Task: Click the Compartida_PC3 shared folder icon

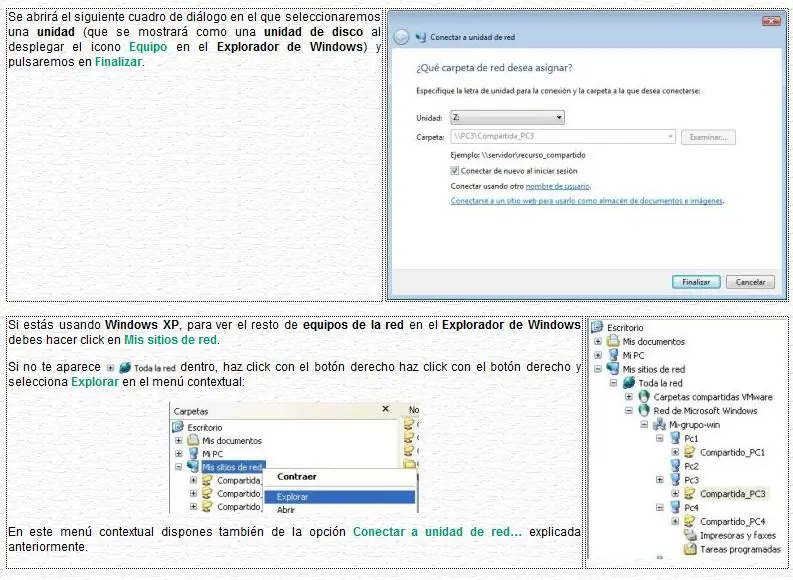Action: click(x=690, y=493)
